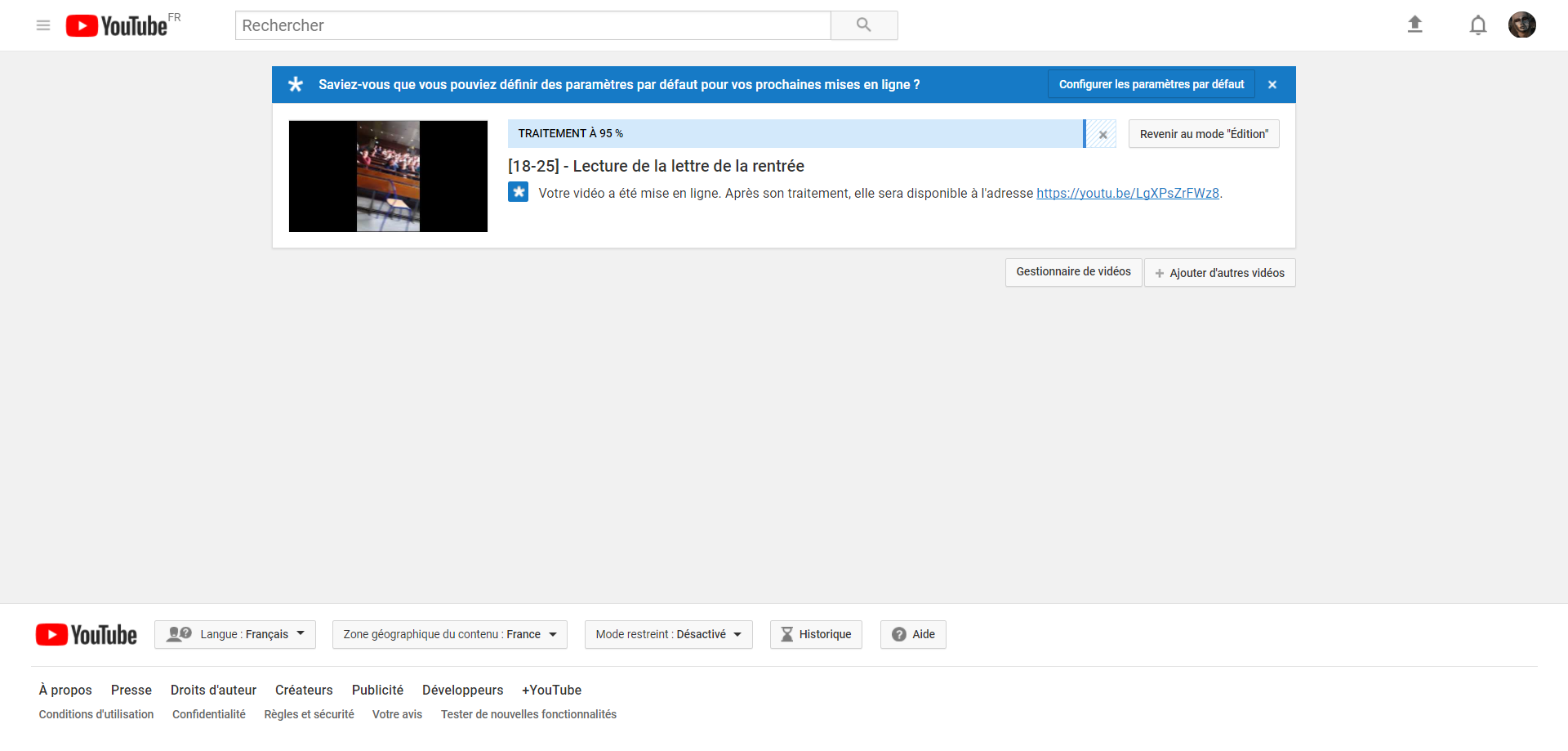Cancel processing with progress bar X

click(1102, 134)
